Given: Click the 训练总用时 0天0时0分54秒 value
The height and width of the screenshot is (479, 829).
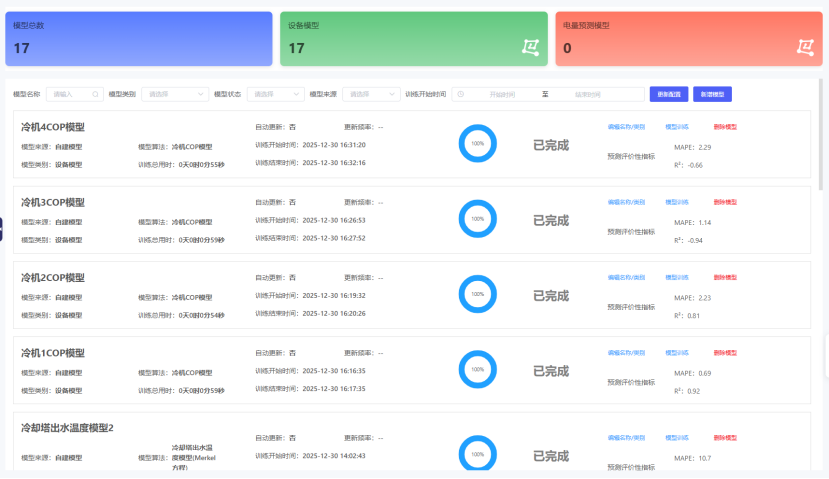Looking at the screenshot, I should 201,316.
